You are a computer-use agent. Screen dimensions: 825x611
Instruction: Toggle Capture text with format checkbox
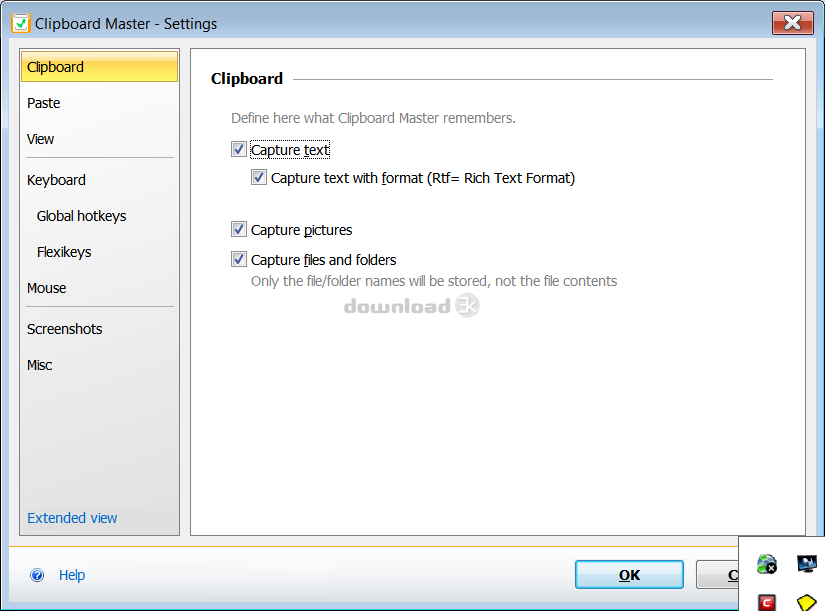(259, 177)
